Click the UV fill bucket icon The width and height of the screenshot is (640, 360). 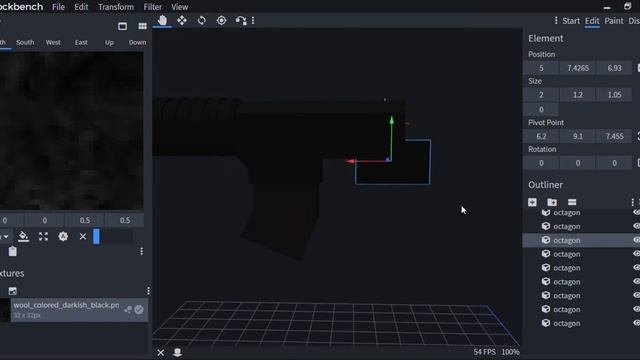23,236
